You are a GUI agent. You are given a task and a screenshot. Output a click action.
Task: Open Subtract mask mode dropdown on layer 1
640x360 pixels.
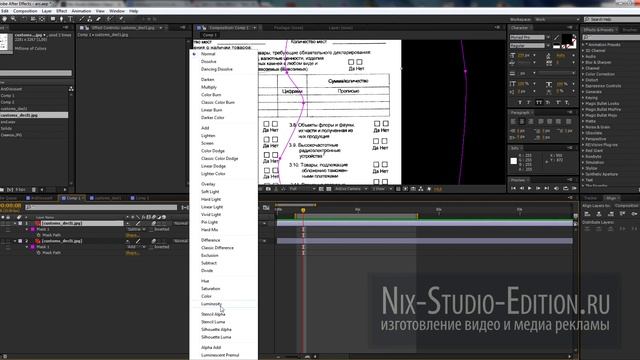point(136,229)
